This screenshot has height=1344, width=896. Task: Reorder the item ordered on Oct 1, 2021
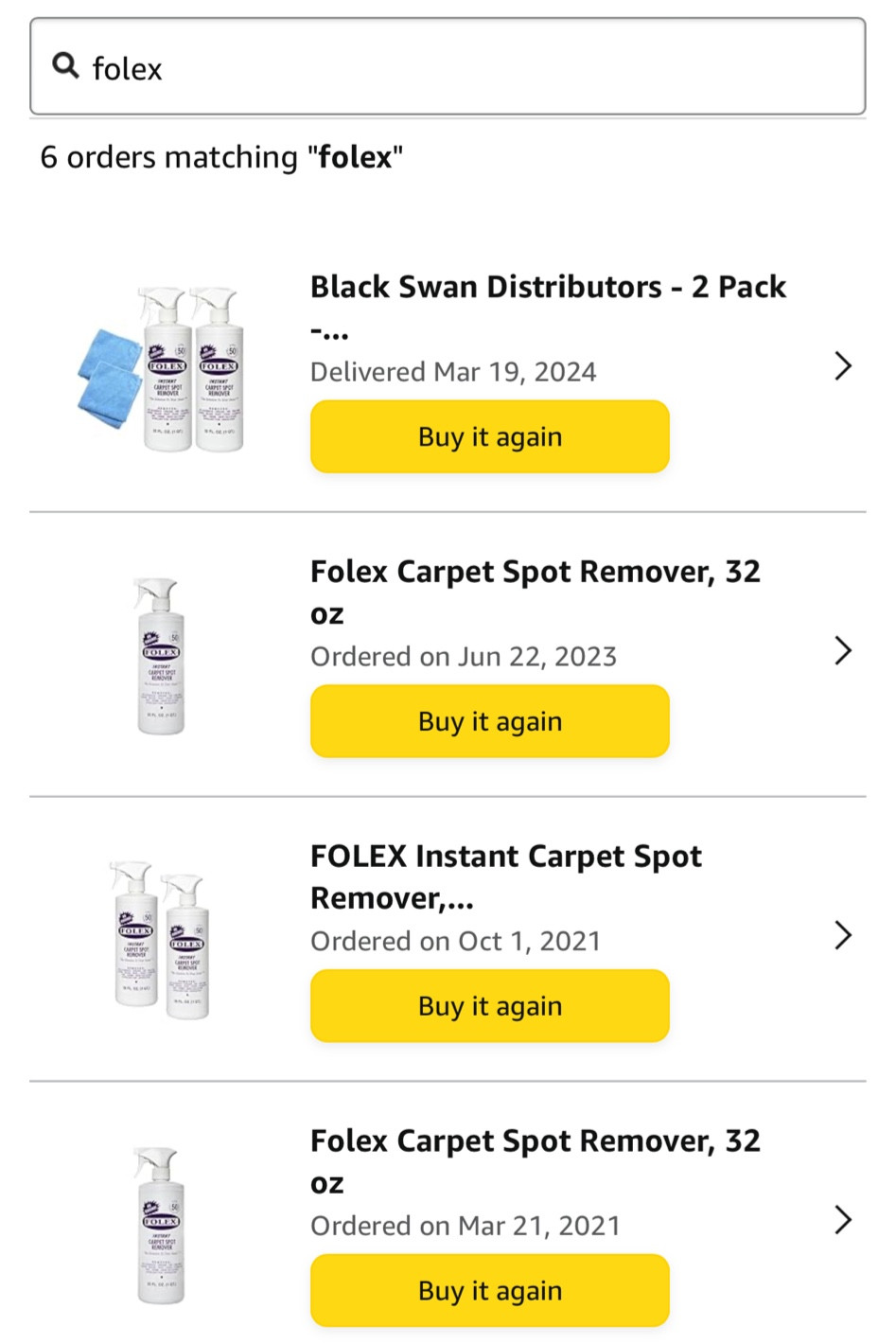coord(489,1006)
